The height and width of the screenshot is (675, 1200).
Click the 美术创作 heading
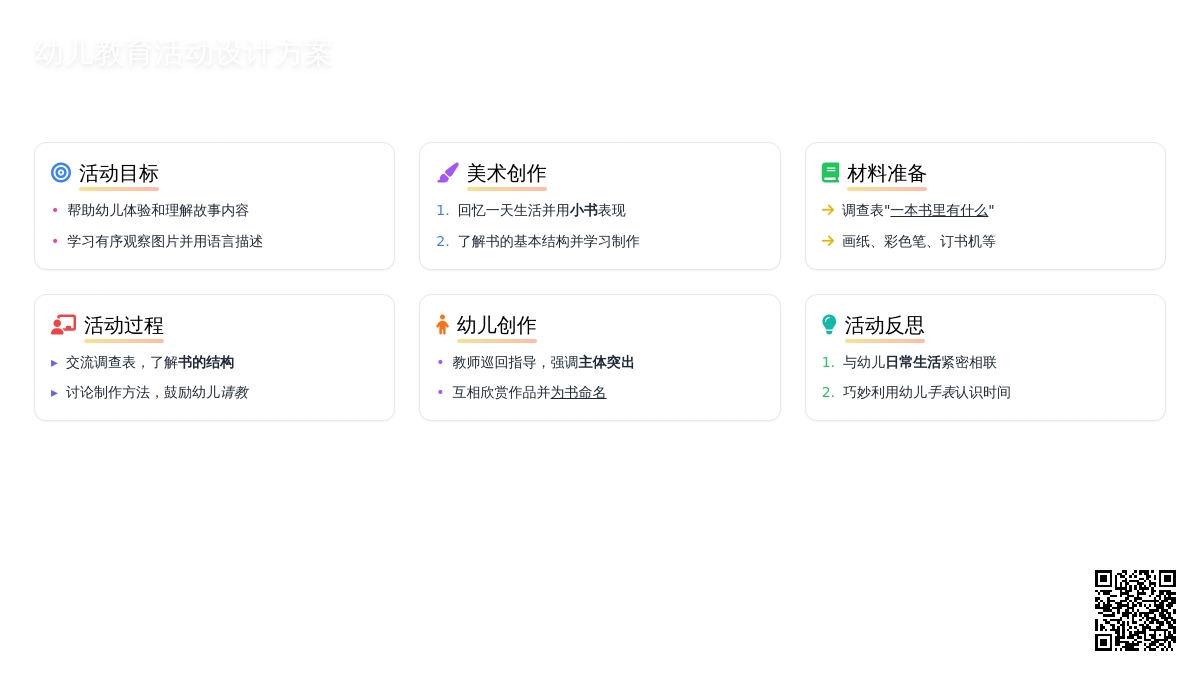[507, 173]
